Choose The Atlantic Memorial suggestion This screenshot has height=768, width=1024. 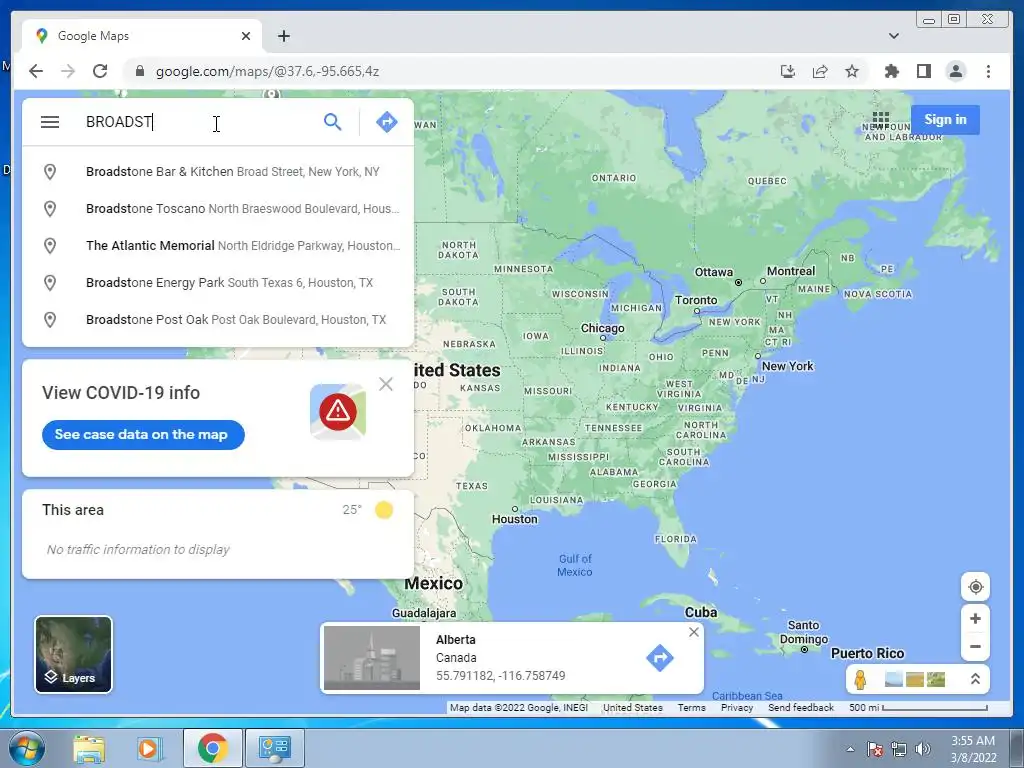pos(218,246)
